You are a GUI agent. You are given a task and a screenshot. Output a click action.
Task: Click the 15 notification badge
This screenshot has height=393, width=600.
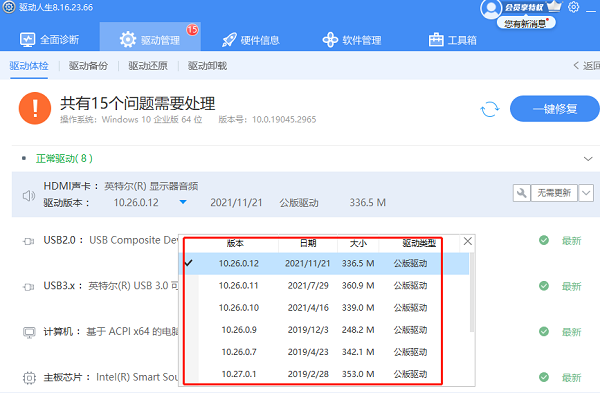[192, 29]
